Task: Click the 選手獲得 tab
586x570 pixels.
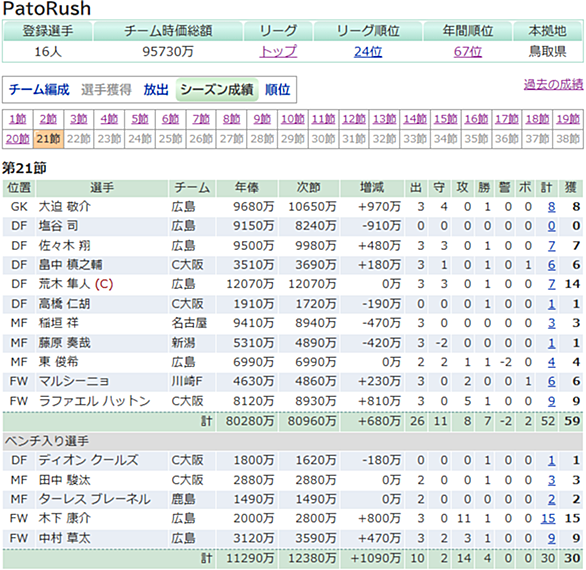Action: tap(106, 90)
